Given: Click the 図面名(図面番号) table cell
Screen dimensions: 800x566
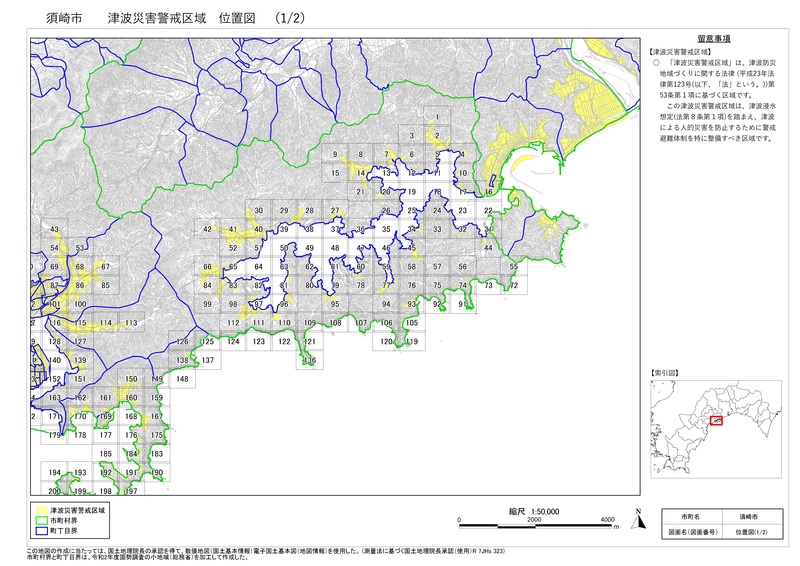Looking at the screenshot, I should [690, 532].
